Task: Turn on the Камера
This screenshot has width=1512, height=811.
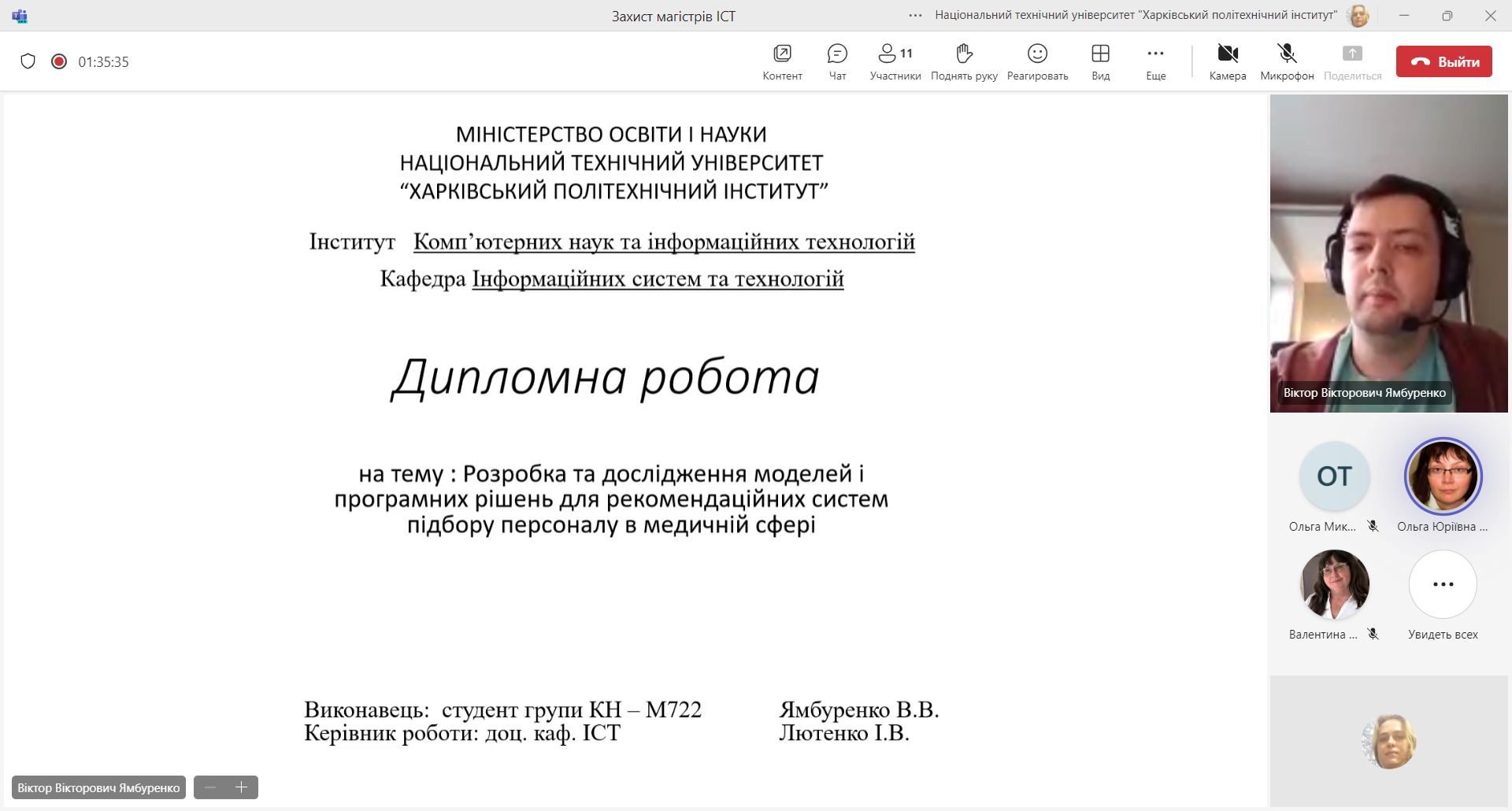Action: pos(1228,61)
